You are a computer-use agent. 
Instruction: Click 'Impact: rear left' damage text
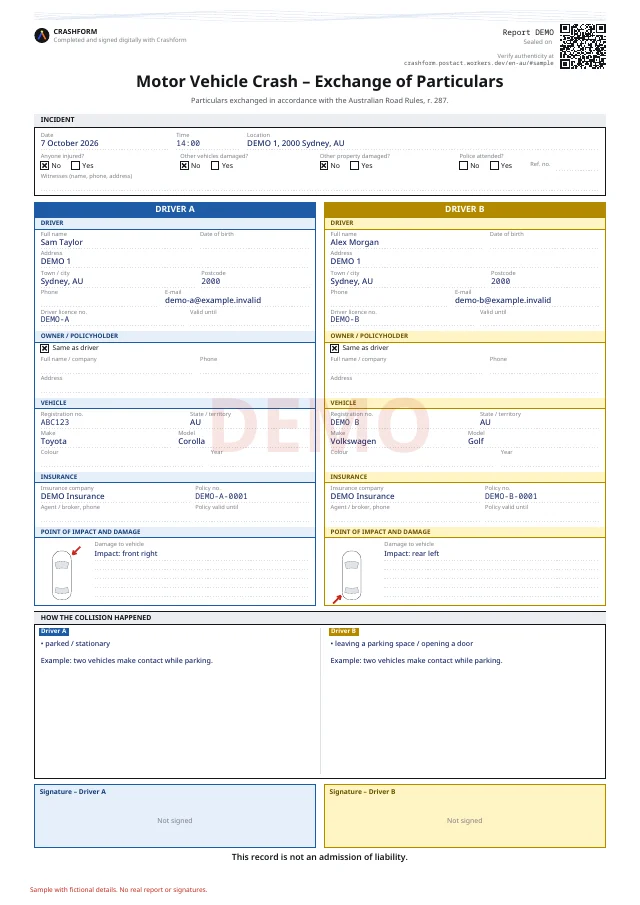[x=411, y=554]
